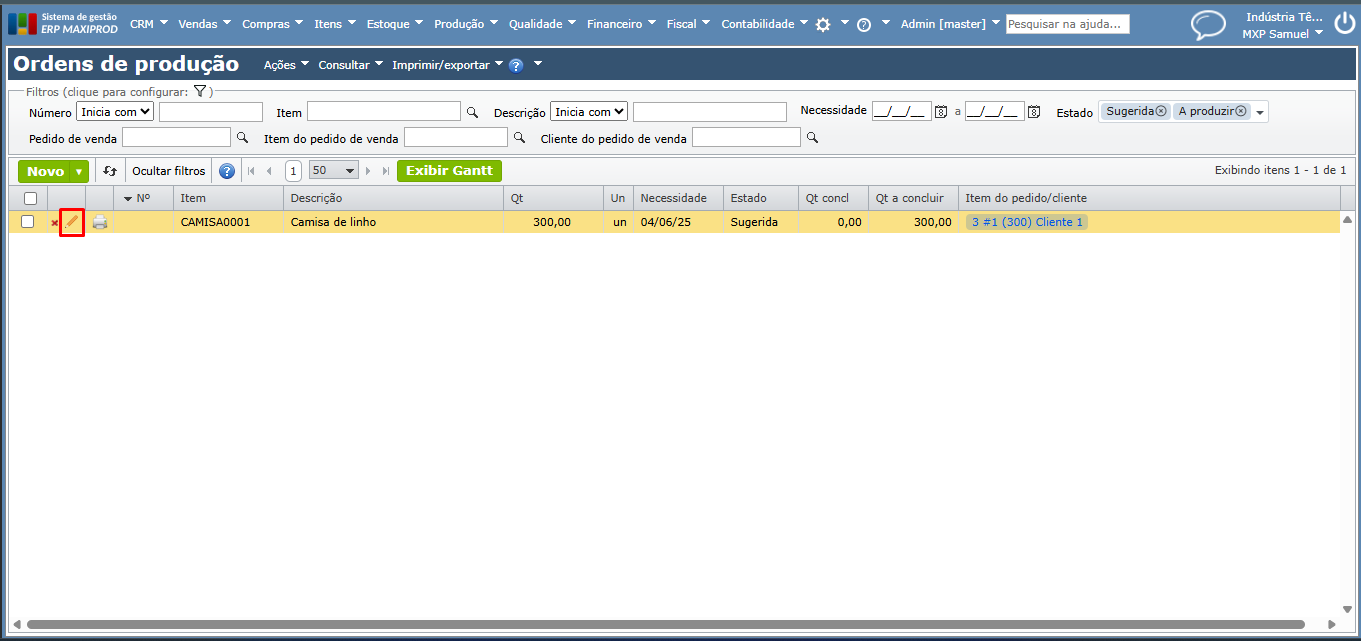Screen dimensions: 1361x641
Task: Open the settings gear menu
Action: (823, 24)
